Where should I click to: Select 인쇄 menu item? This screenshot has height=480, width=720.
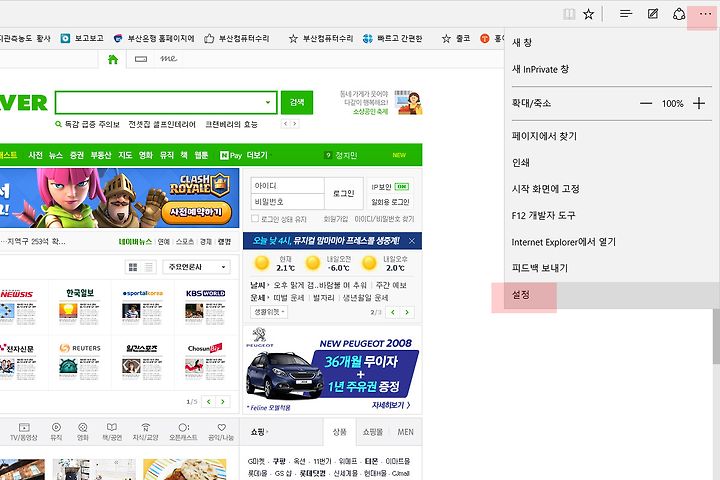point(612,162)
